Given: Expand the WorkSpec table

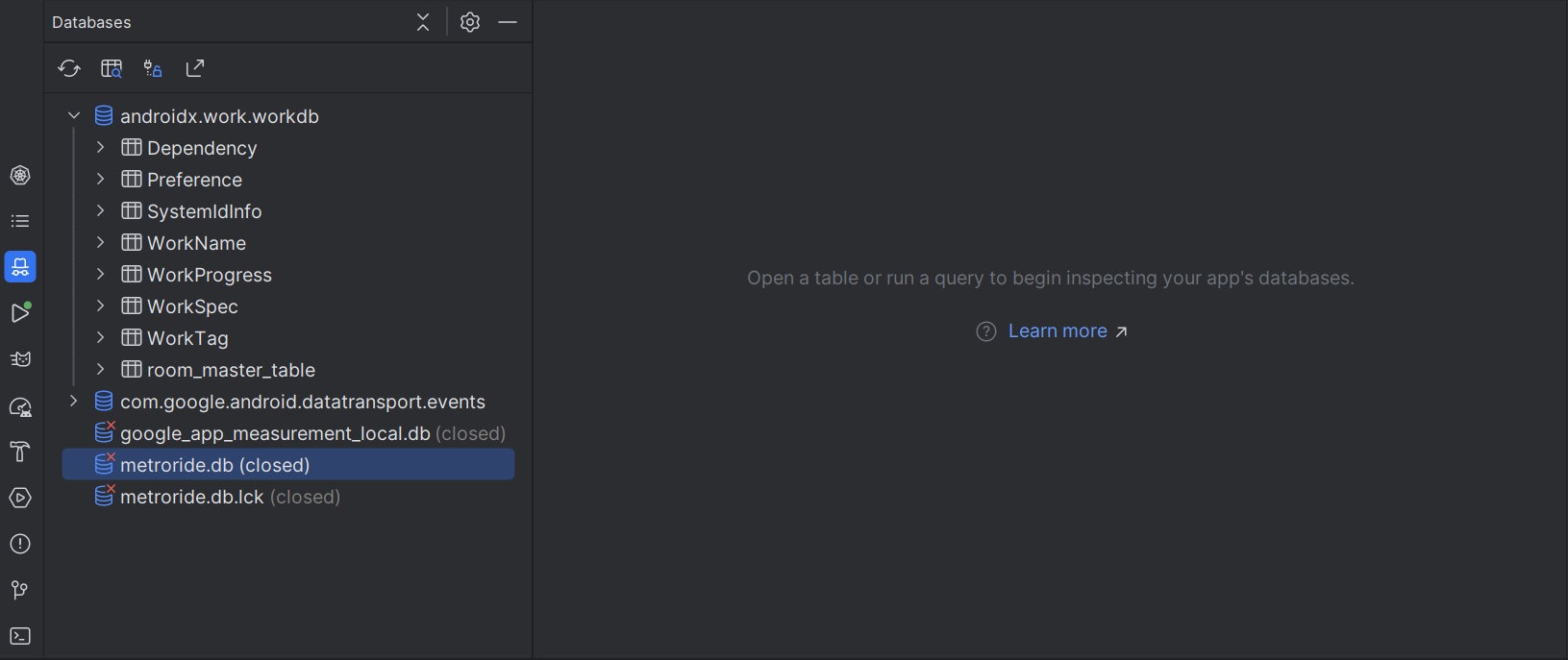Looking at the screenshot, I should pyautogui.click(x=101, y=306).
